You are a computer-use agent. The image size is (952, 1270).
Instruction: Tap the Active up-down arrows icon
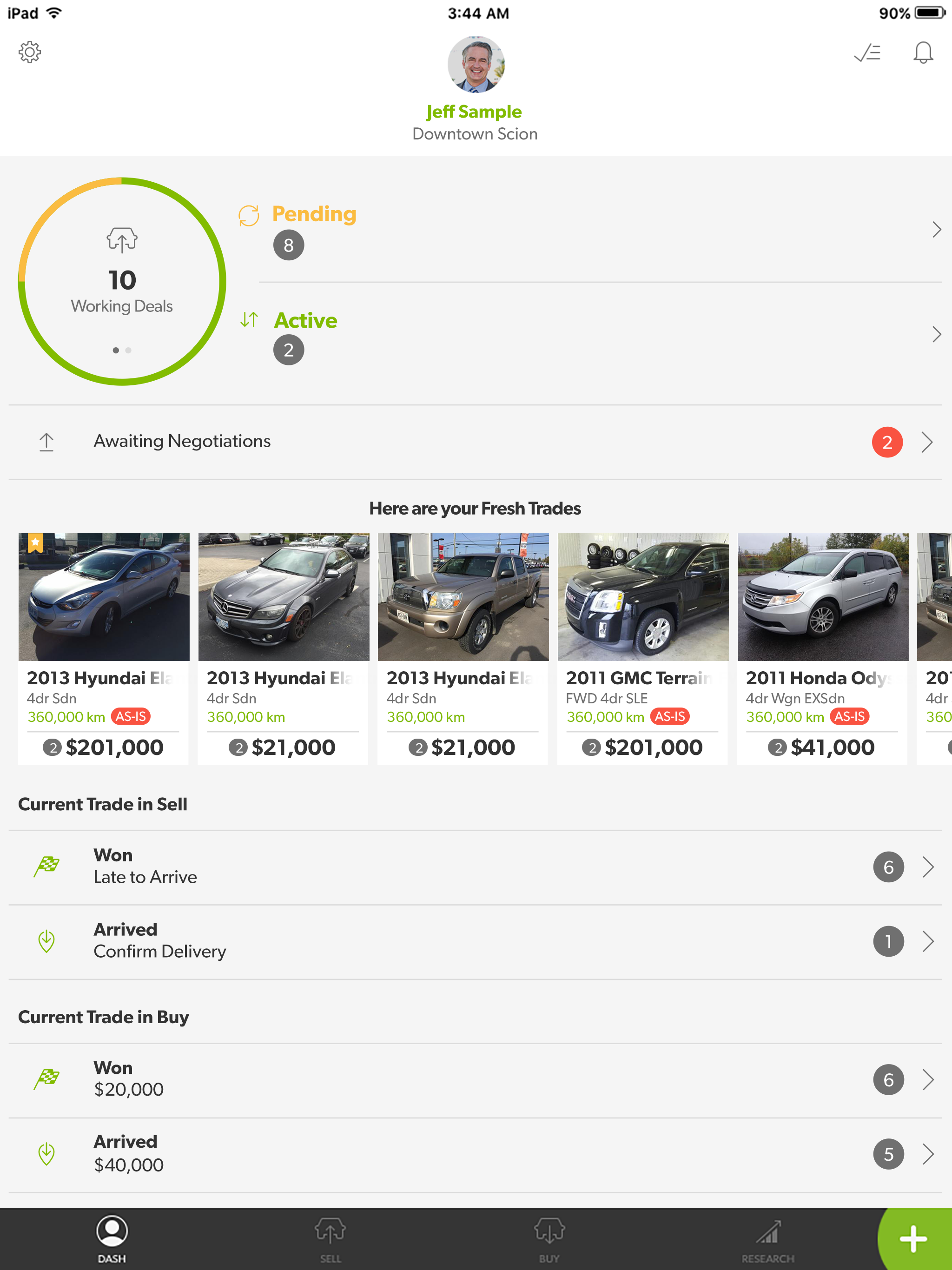pos(249,319)
